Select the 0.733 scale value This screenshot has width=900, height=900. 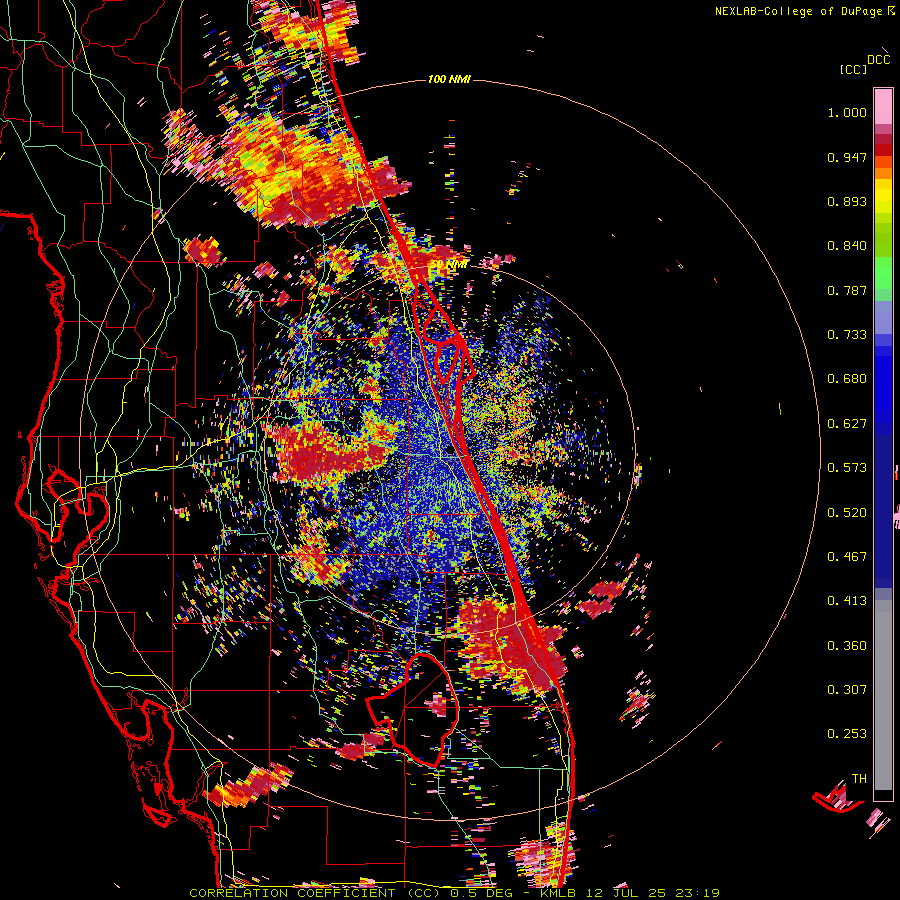[847, 335]
